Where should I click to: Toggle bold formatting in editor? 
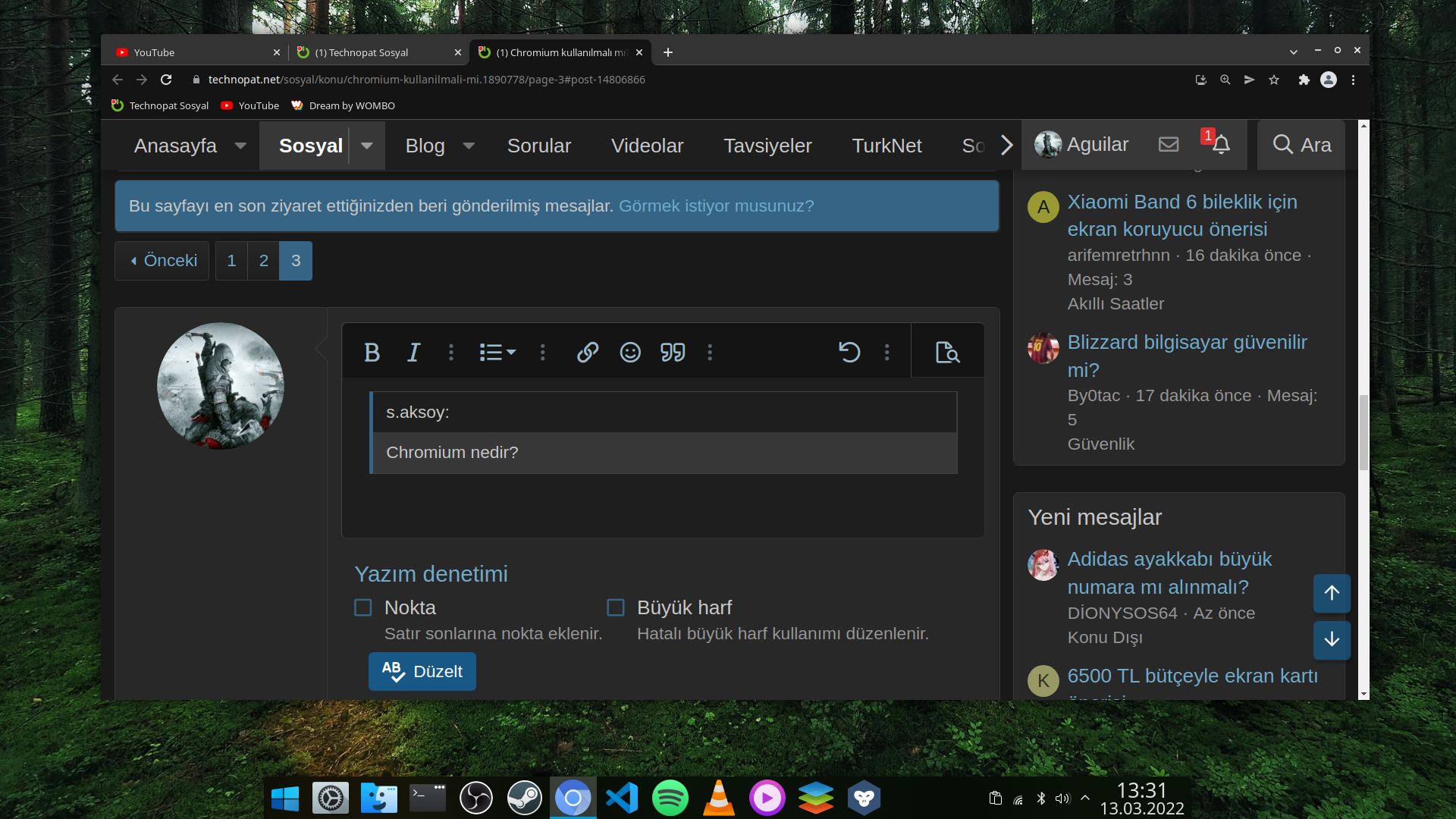[x=372, y=353]
